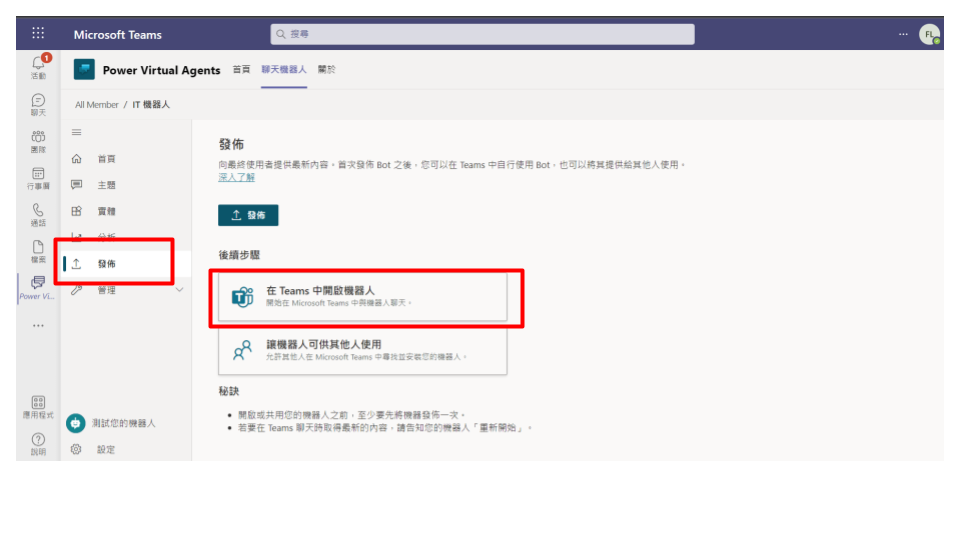Open 讓機器人可供其他人使用 card
960x540 pixels.
pyautogui.click(x=362, y=351)
